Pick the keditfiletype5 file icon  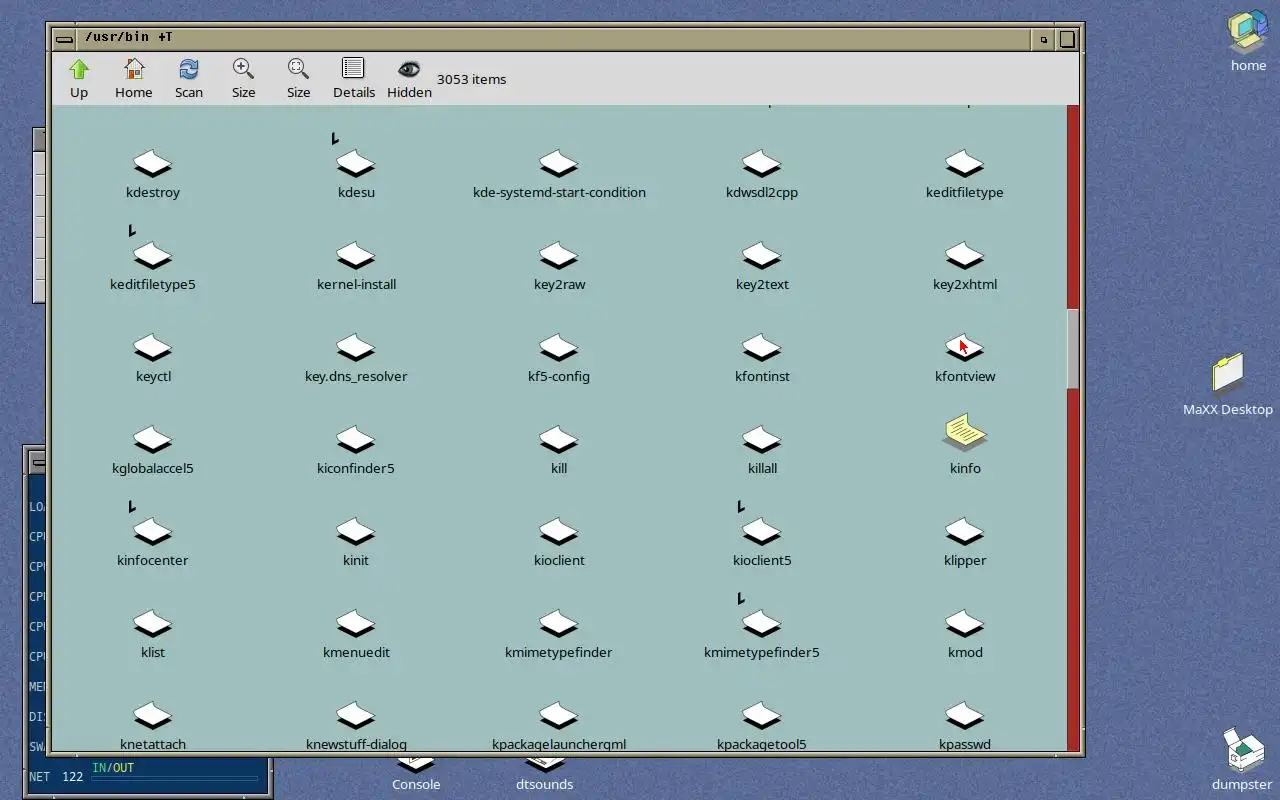pos(153,256)
